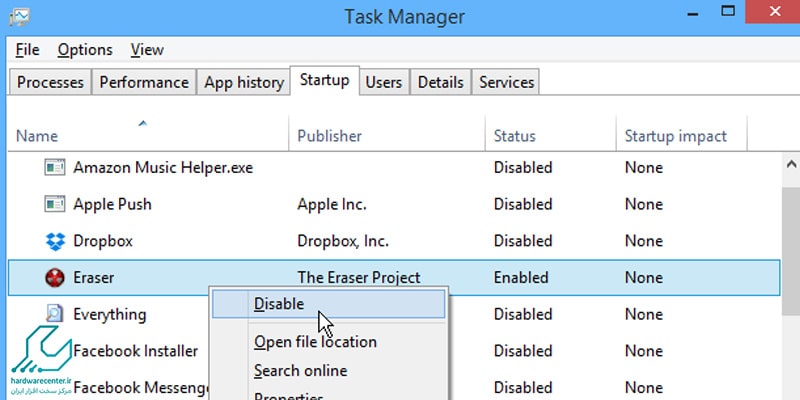Select the Apple Push entry
Image resolution: width=800 pixels, height=400 pixels.
click(x=112, y=204)
